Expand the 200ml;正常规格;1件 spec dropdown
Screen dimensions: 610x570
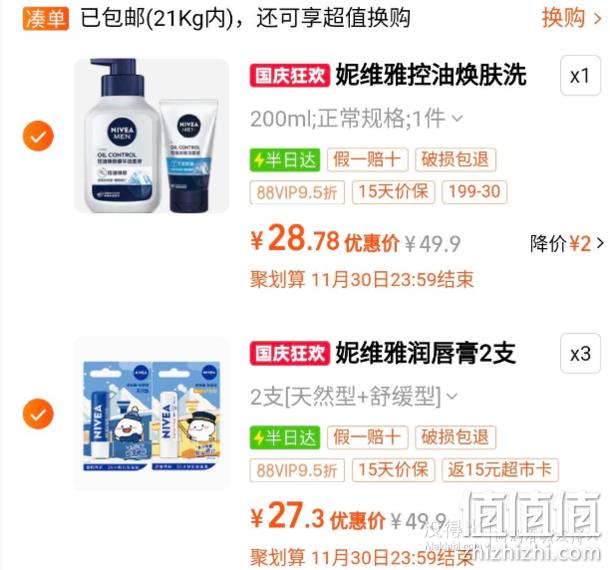coord(356,118)
